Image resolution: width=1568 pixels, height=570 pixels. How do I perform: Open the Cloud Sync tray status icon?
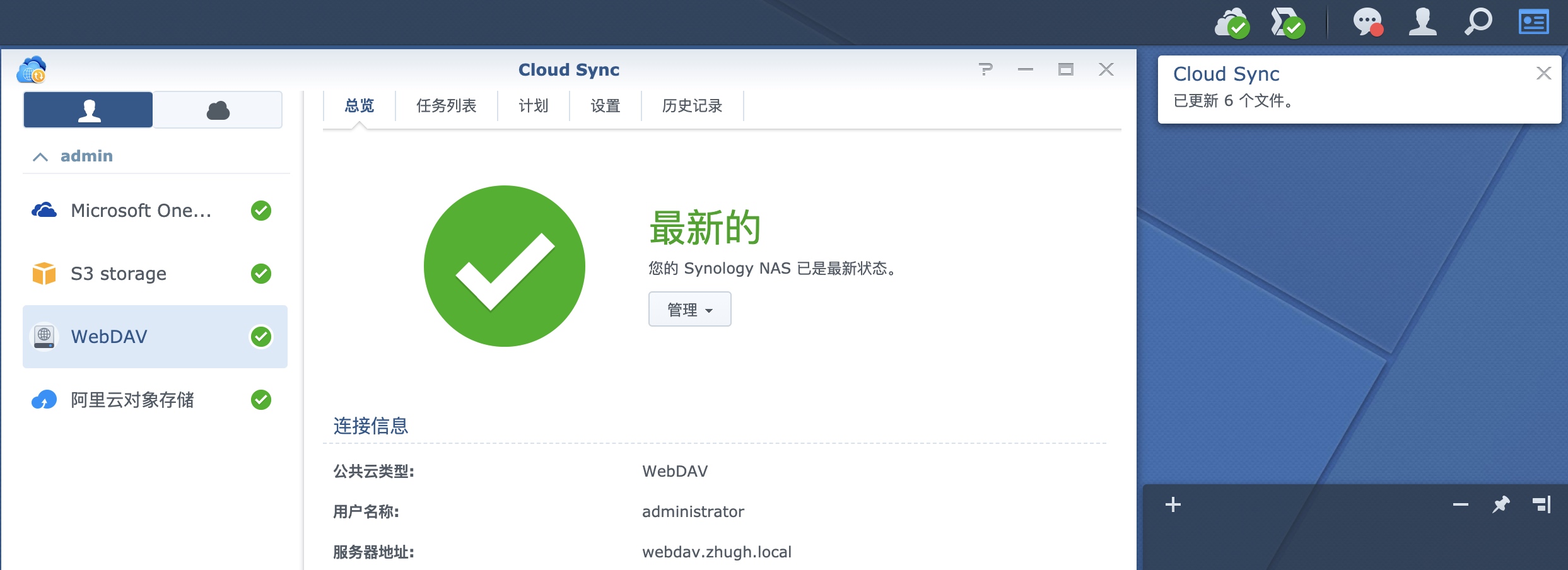coord(1232,23)
